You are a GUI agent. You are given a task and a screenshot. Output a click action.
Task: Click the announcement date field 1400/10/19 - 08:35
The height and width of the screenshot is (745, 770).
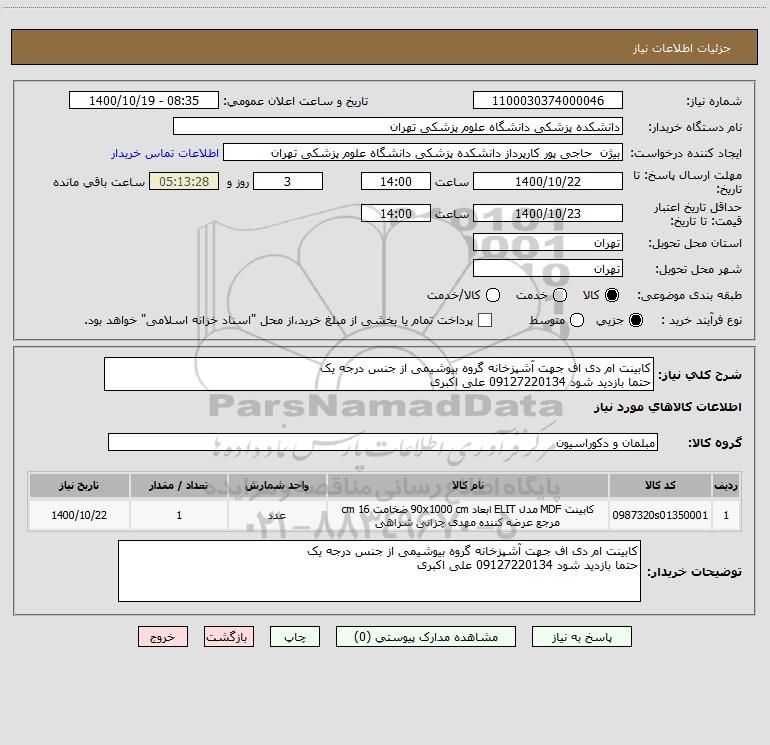point(144,101)
